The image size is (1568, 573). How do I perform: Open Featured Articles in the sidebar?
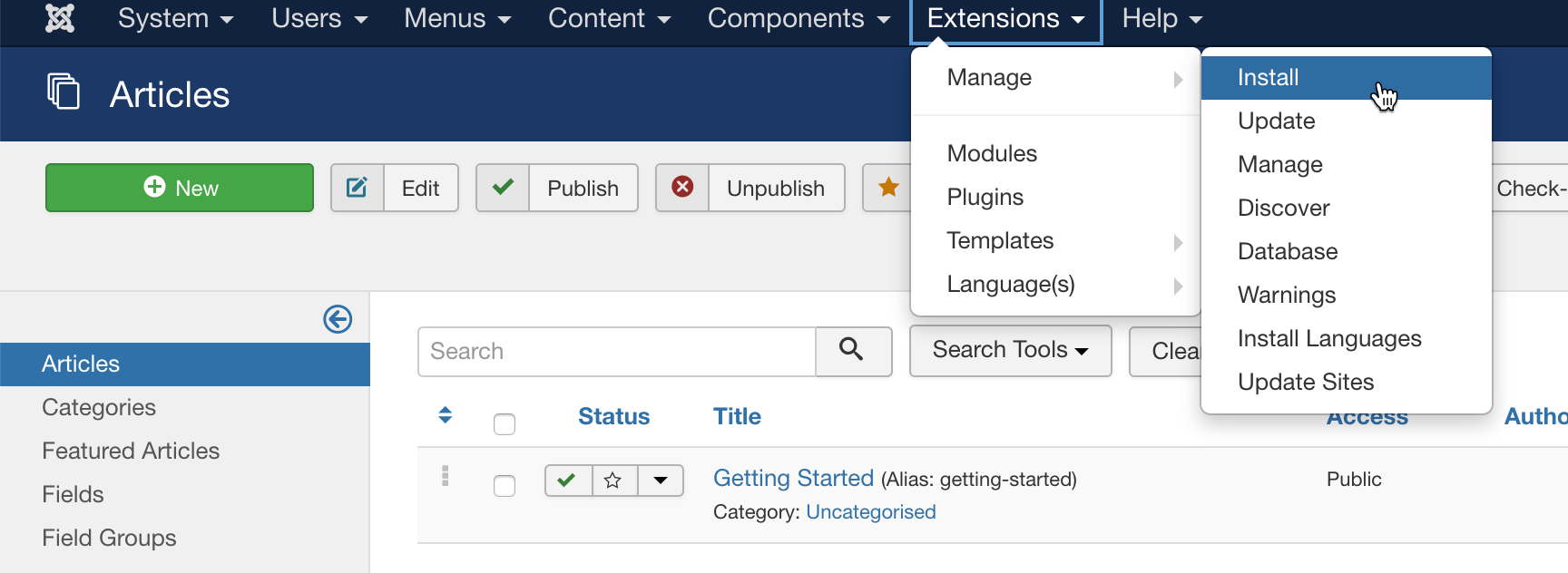pyautogui.click(x=131, y=451)
